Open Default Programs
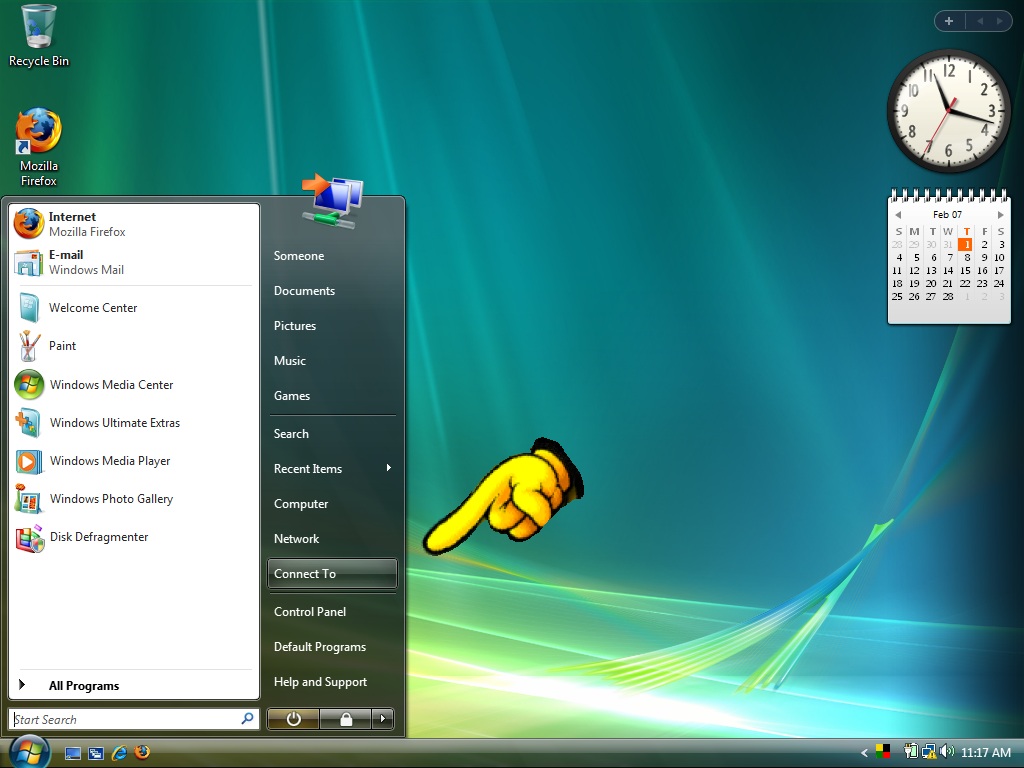Image resolution: width=1024 pixels, height=768 pixels. [x=320, y=647]
